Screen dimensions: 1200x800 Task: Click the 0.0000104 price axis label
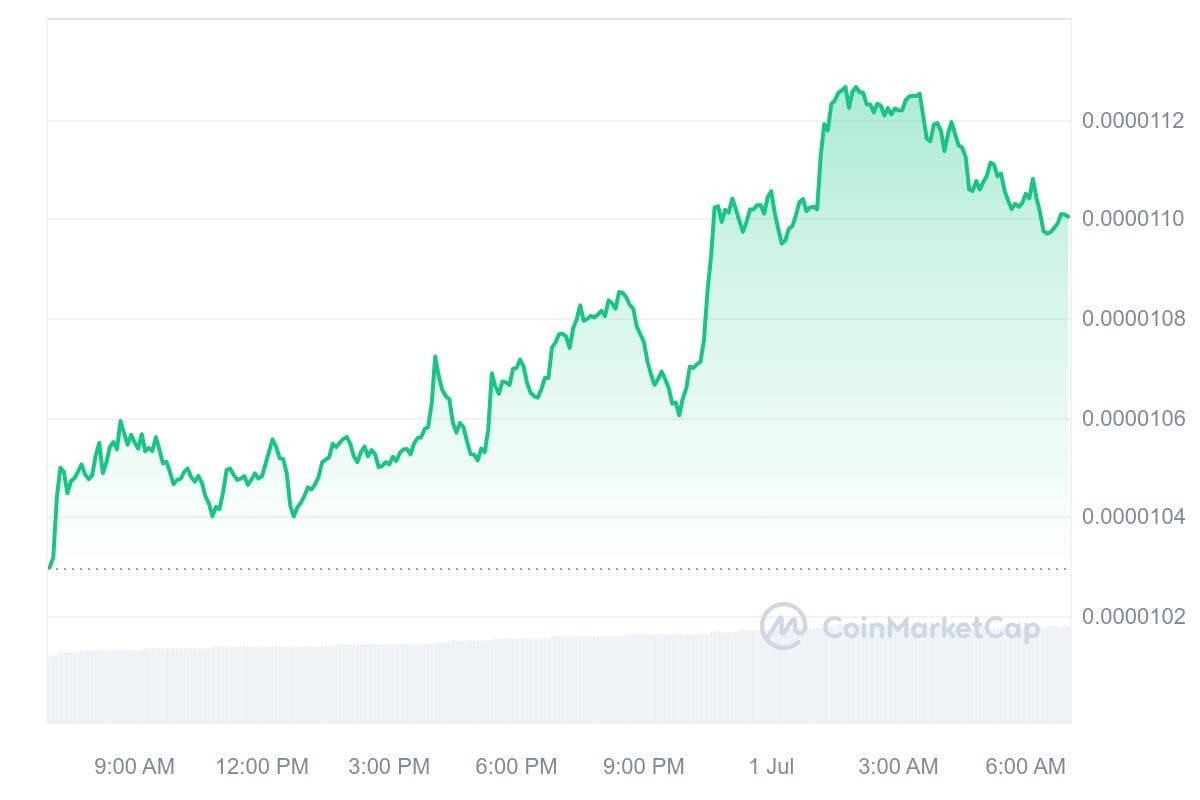coord(1133,517)
